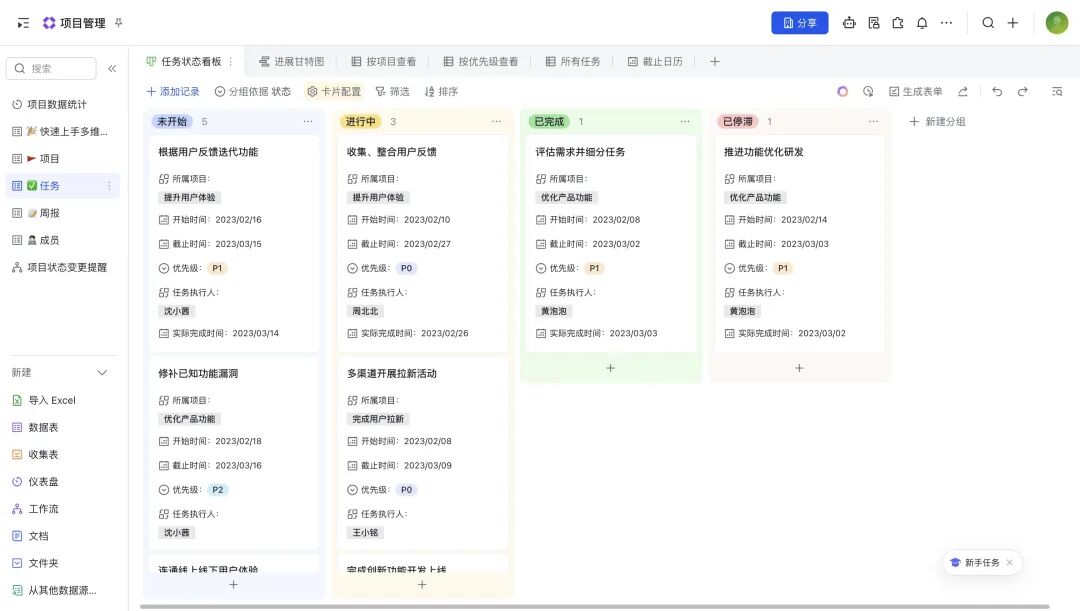Collapse the 新建 section chevron

click(101, 373)
